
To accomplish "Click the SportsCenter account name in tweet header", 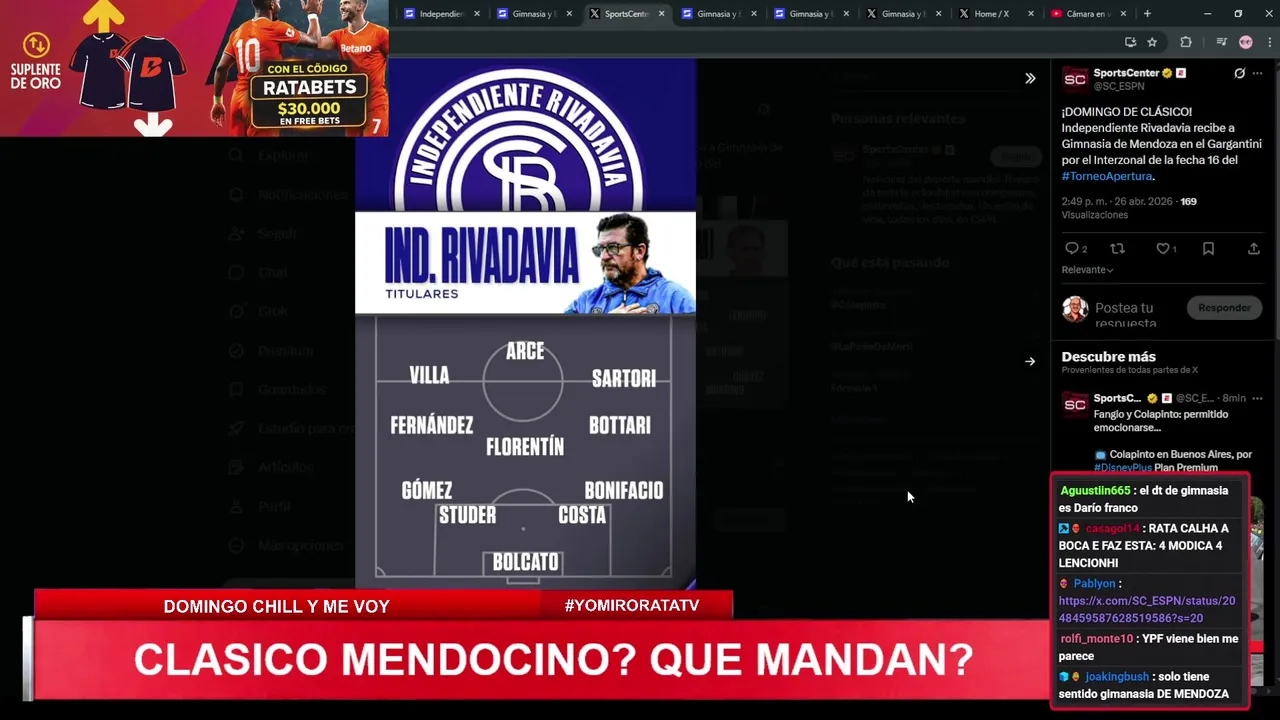I will coord(1126,73).
